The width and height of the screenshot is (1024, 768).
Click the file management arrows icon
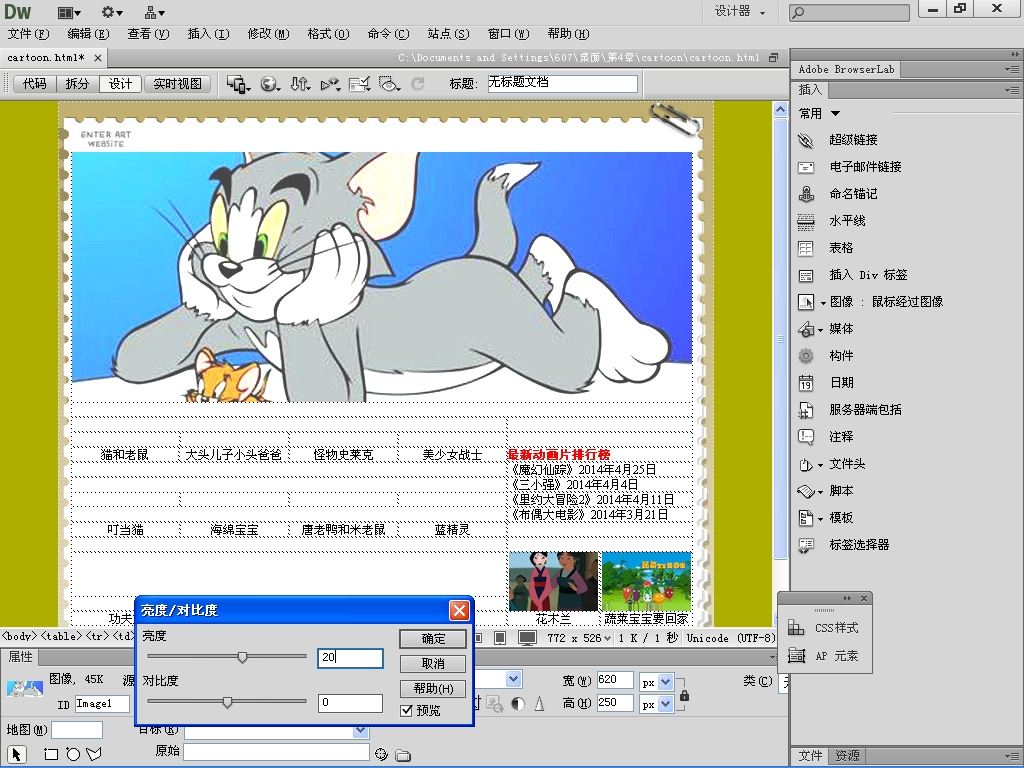click(x=300, y=84)
